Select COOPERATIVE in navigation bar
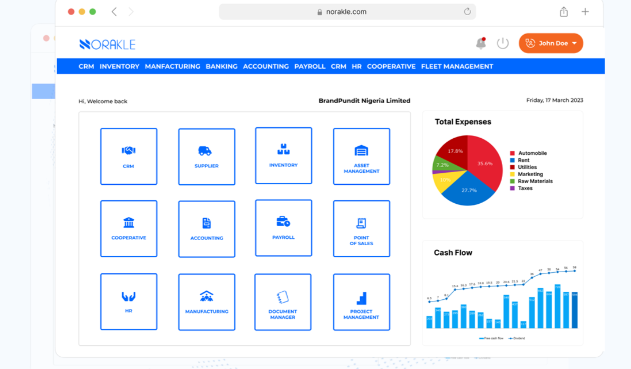 click(391, 66)
